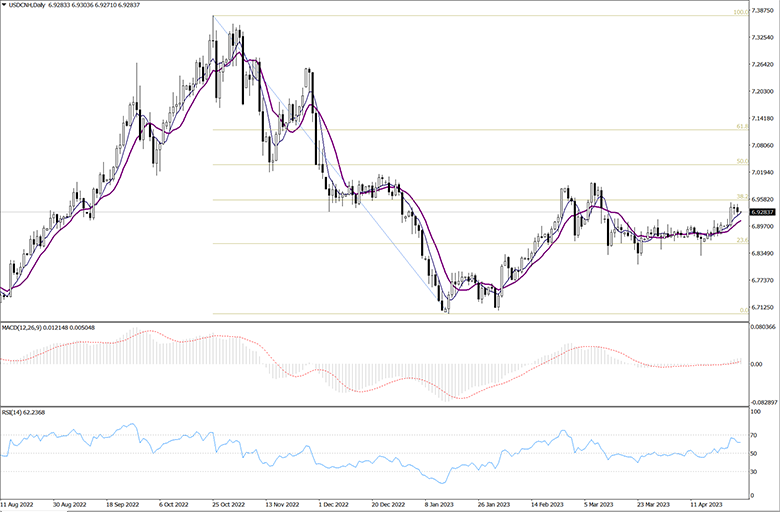
Task: Click the date label 11 Apr 2023
Action: pos(707,504)
